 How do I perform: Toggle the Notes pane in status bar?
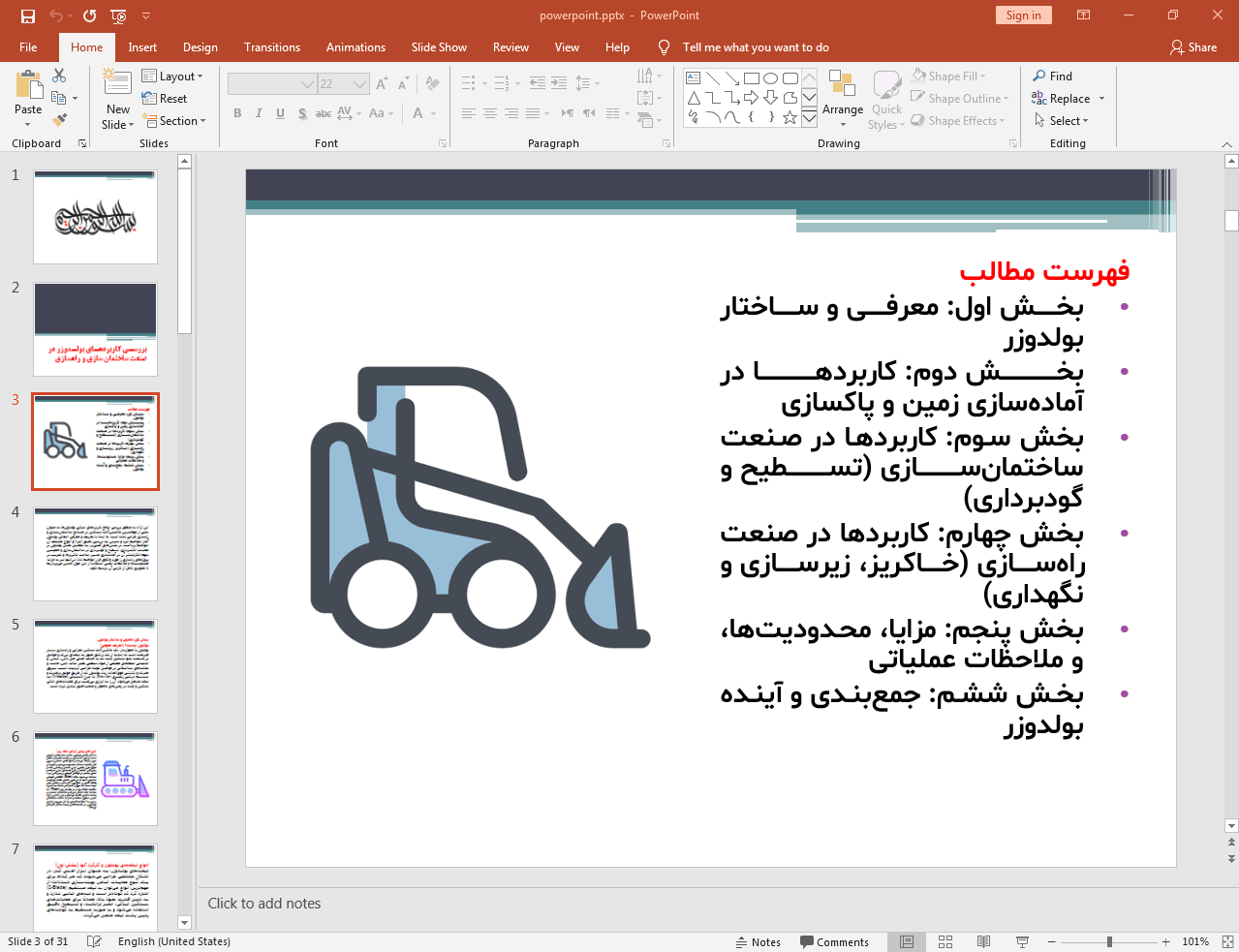[758, 941]
